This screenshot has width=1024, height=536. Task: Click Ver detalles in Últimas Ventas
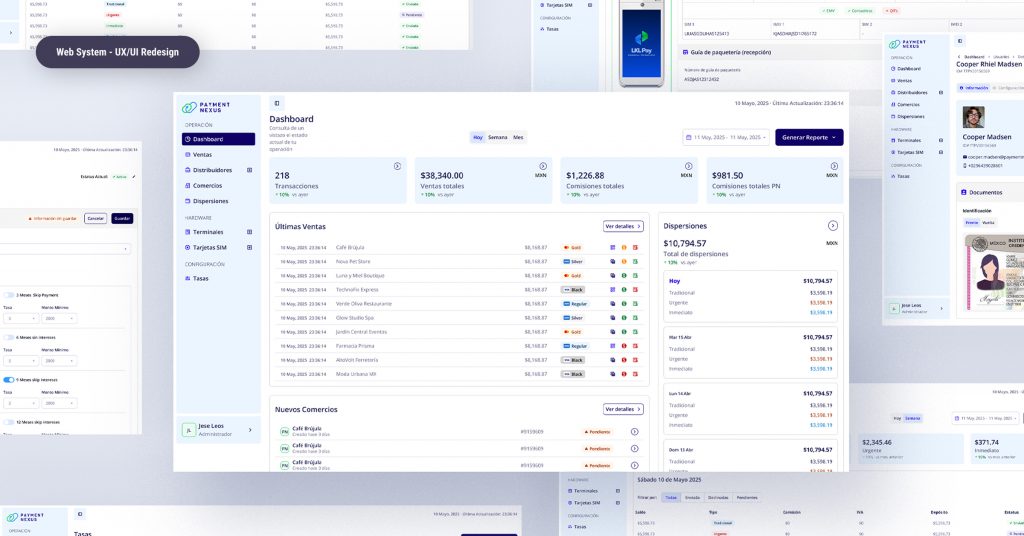623,227
